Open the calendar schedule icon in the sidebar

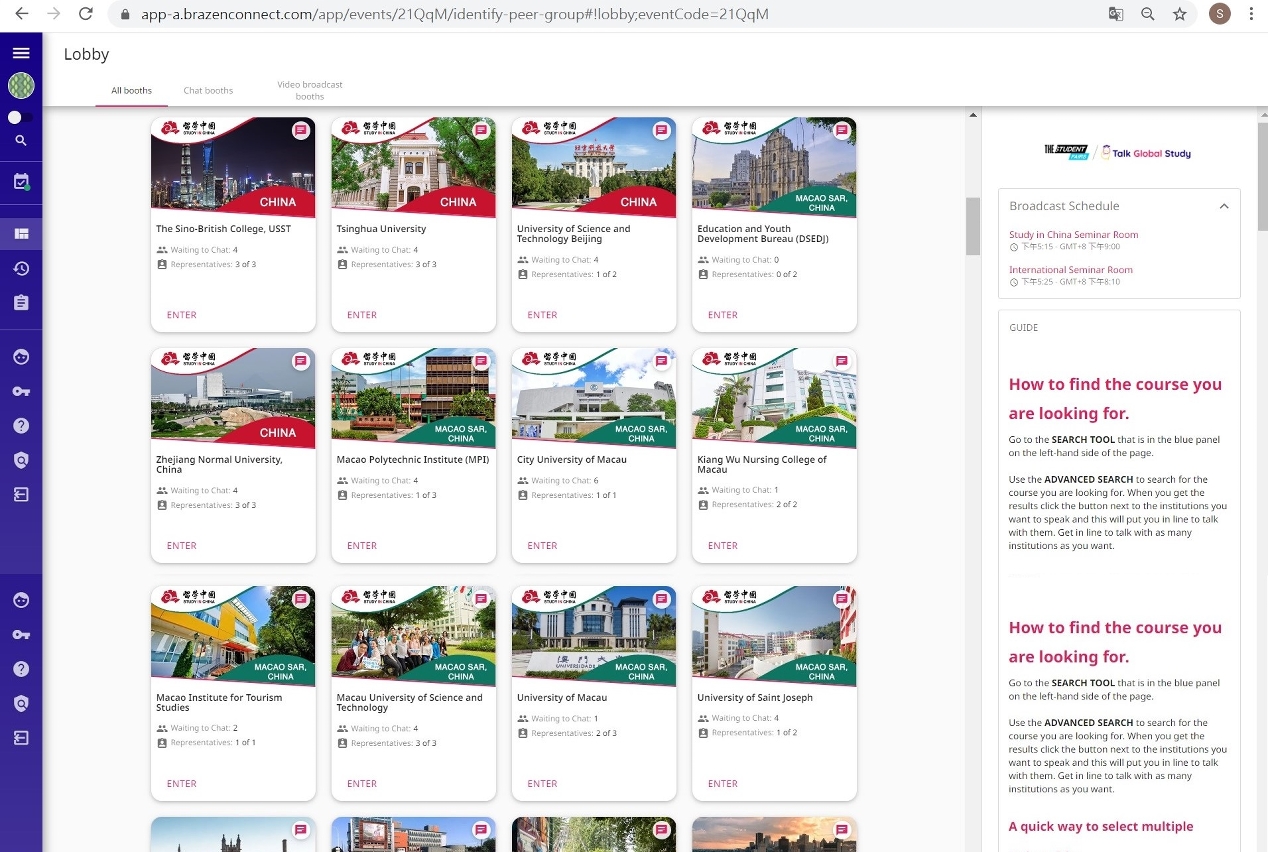tap(21, 182)
